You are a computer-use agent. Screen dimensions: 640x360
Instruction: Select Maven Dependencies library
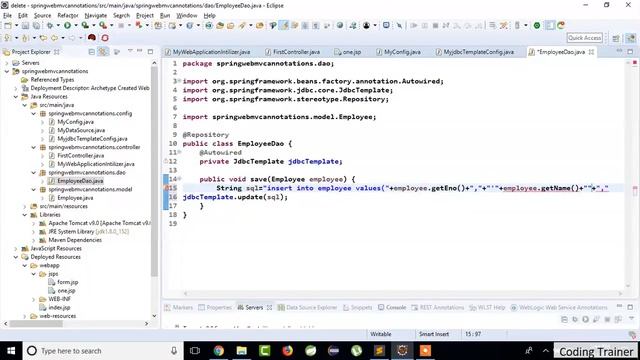coord(75,240)
